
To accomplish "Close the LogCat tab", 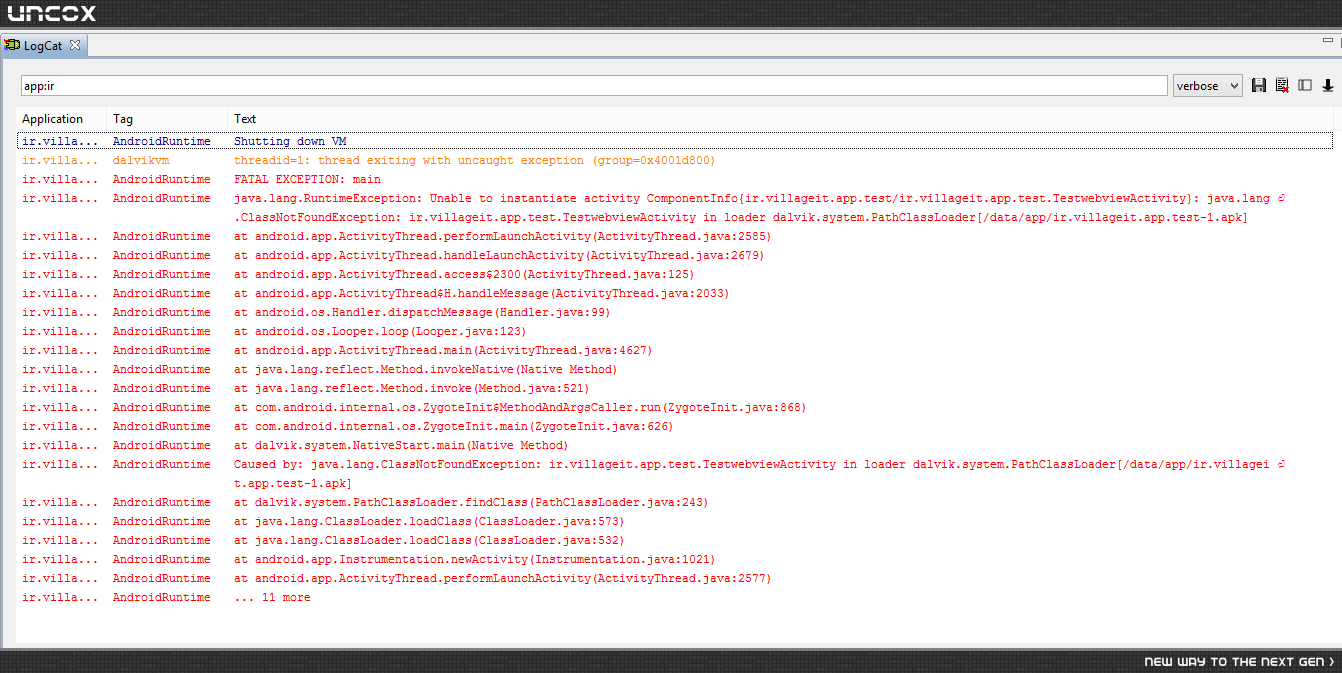I will tap(75, 45).
